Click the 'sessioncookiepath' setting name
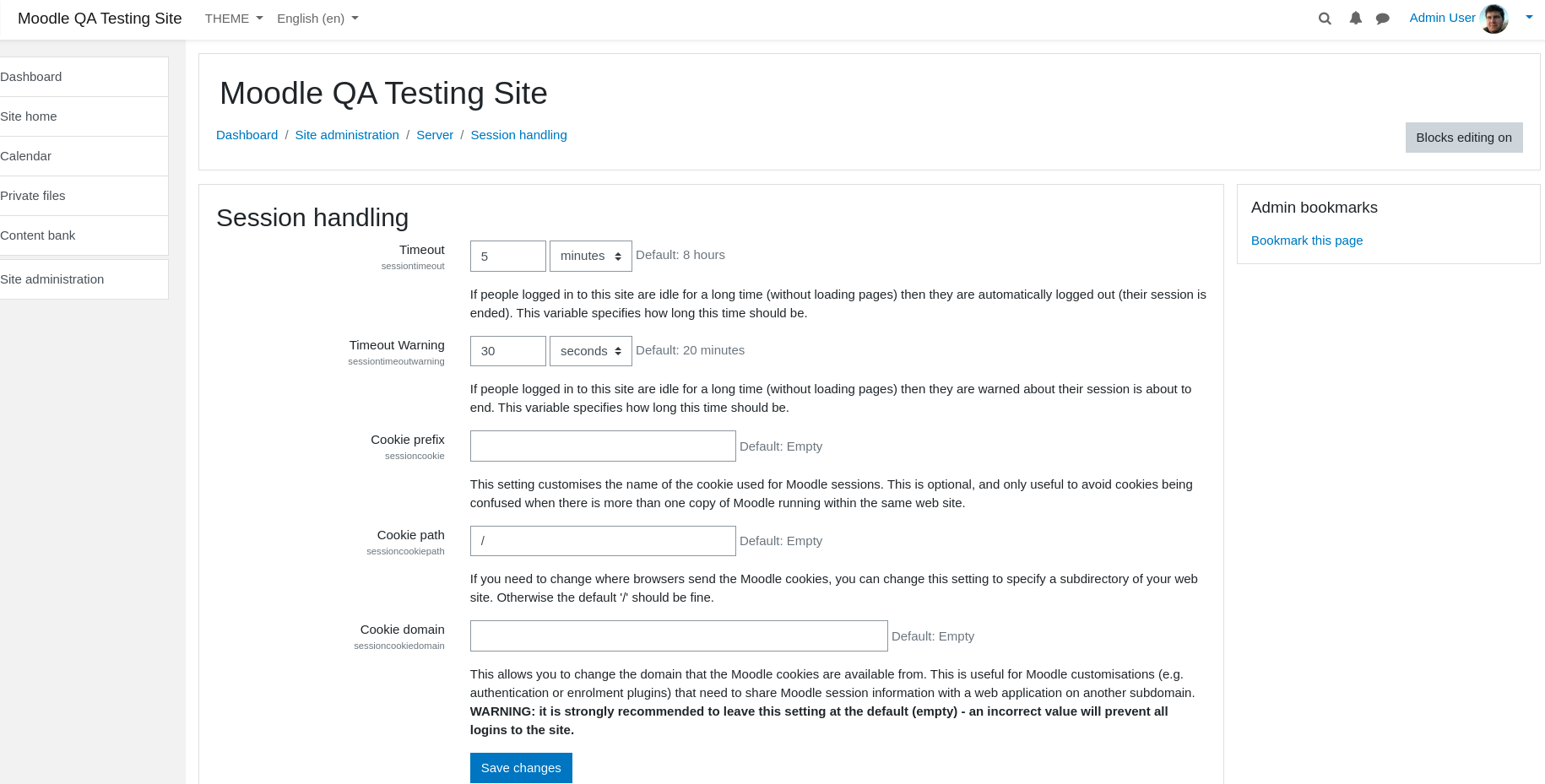 (x=405, y=551)
